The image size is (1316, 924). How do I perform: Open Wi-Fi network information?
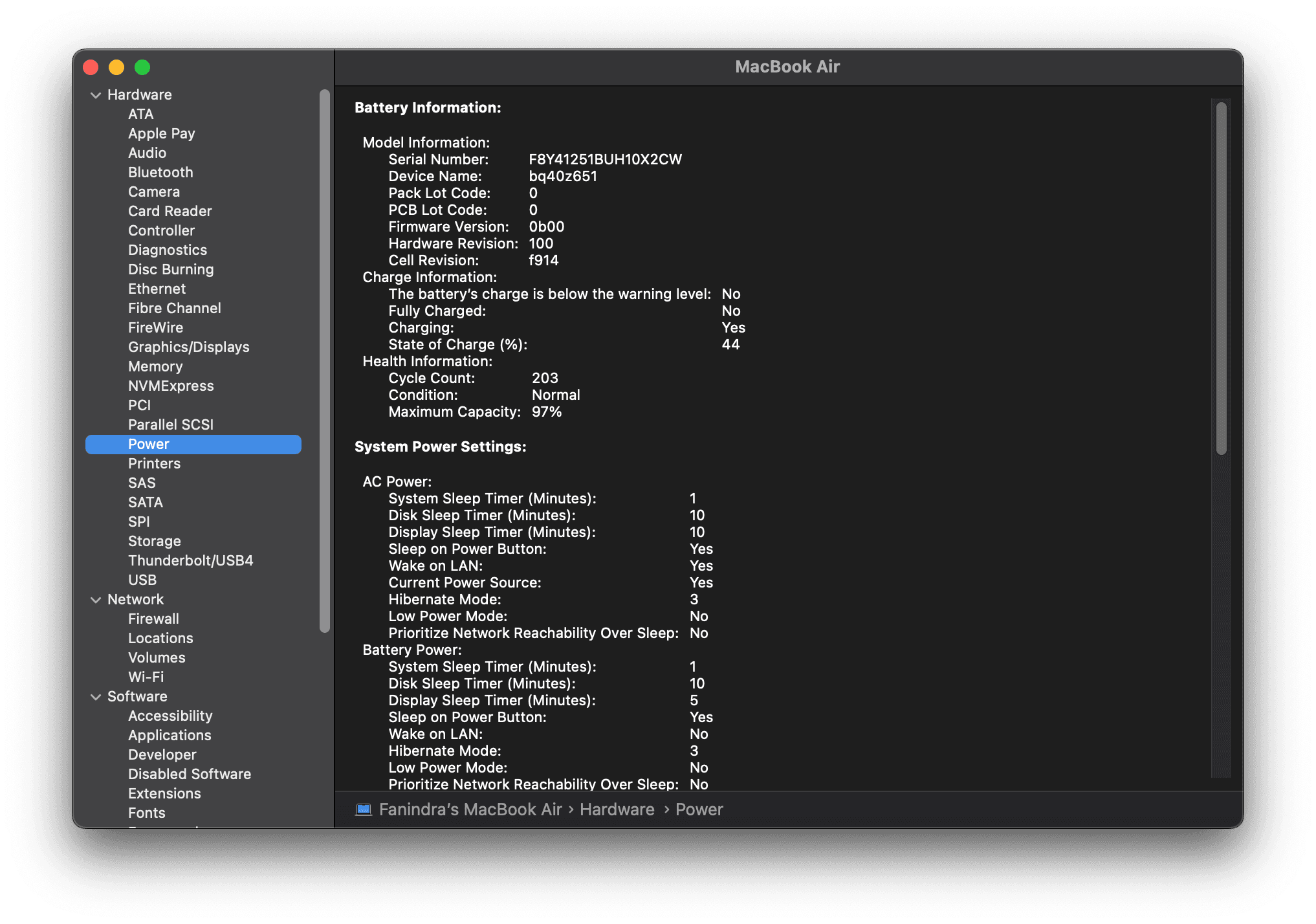146,677
